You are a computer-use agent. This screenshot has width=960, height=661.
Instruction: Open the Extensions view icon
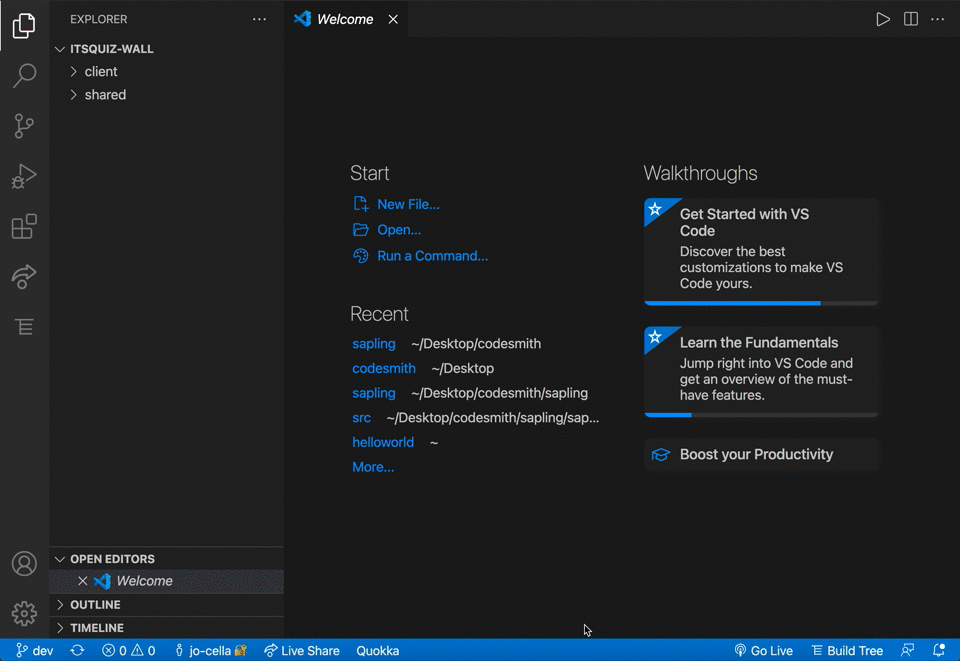pyautogui.click(x=24, y=226)
